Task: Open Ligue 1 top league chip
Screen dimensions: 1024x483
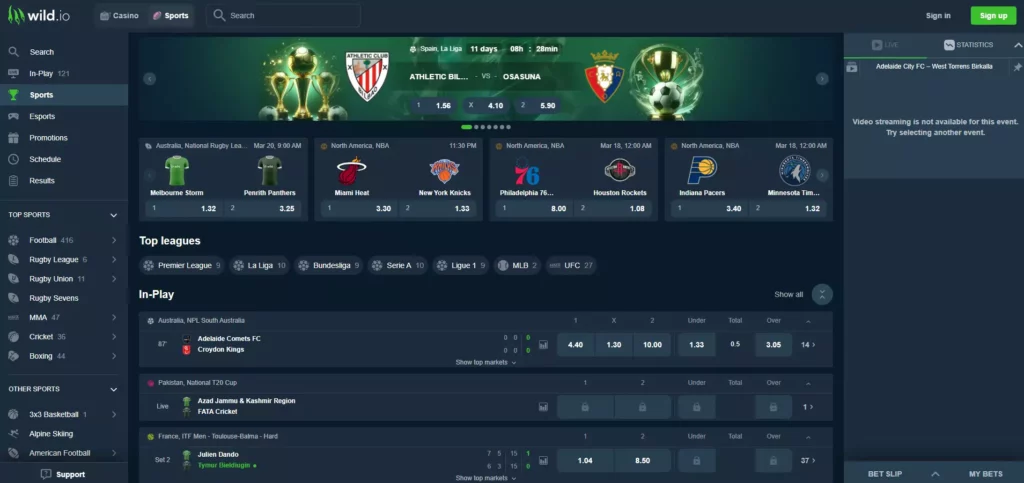Action: 460,266
